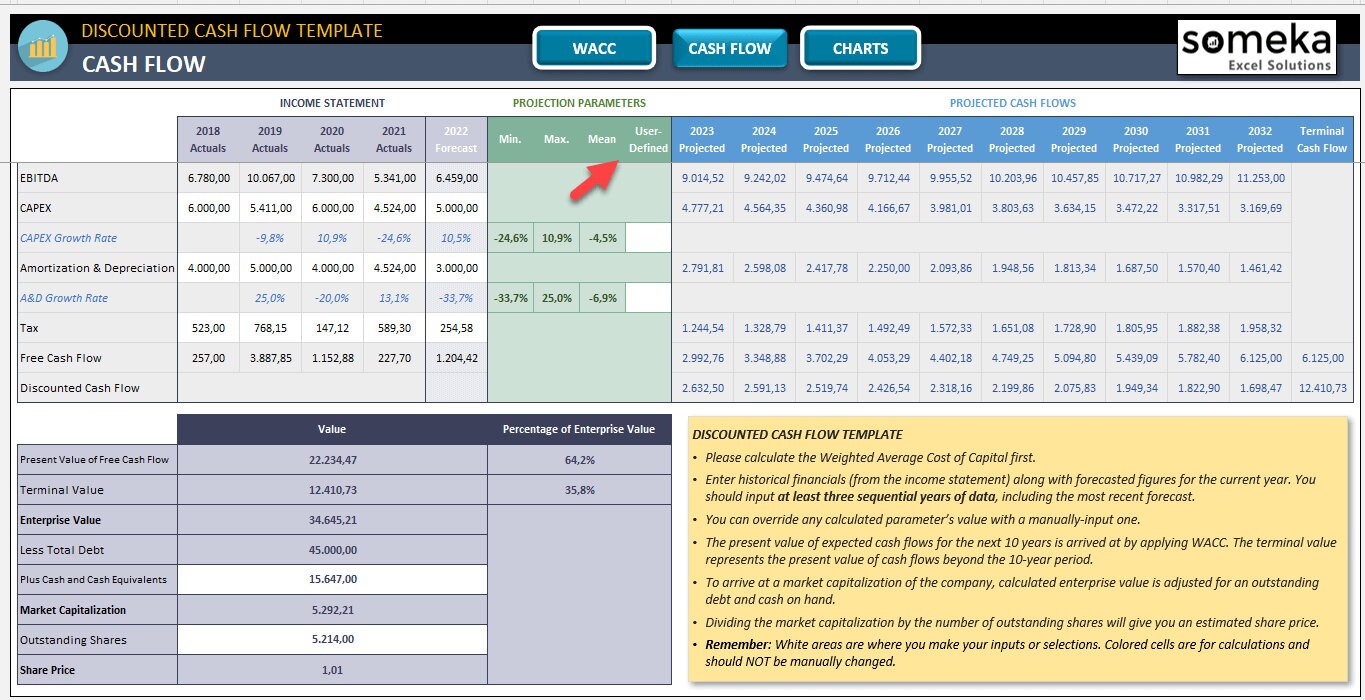
Task: Select 2019 Tax cell 768,15
Action: pyautogui.click(x=270, y=328)
